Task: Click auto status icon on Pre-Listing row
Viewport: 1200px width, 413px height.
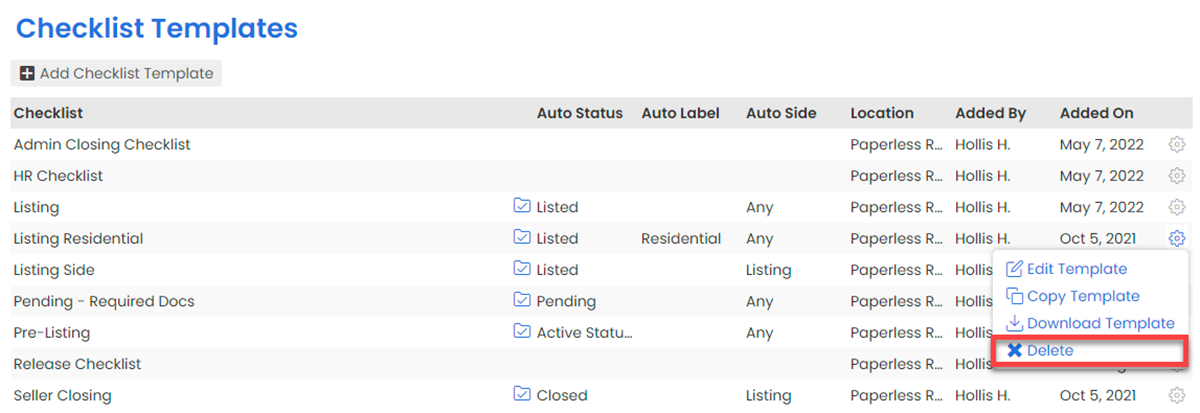Action: (521, 332)
